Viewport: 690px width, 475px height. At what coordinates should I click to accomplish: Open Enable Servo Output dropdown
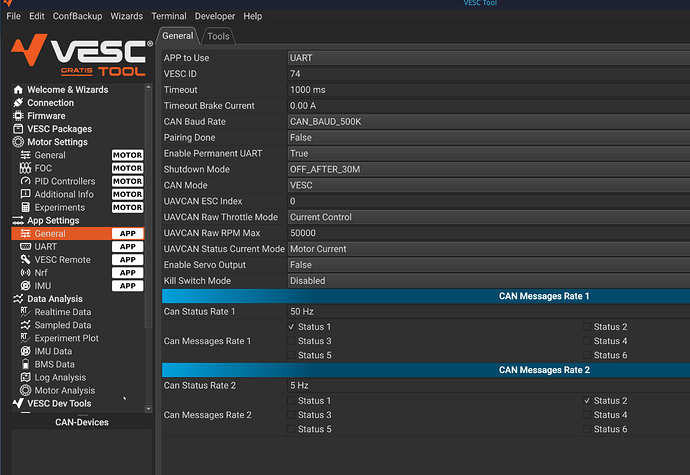(x=488, y=265)
